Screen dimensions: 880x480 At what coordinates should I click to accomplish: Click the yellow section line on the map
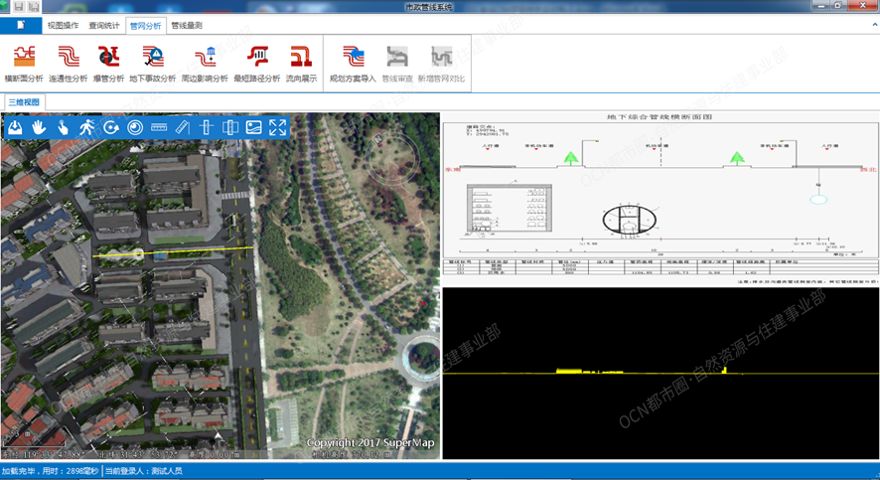point(173,252)
